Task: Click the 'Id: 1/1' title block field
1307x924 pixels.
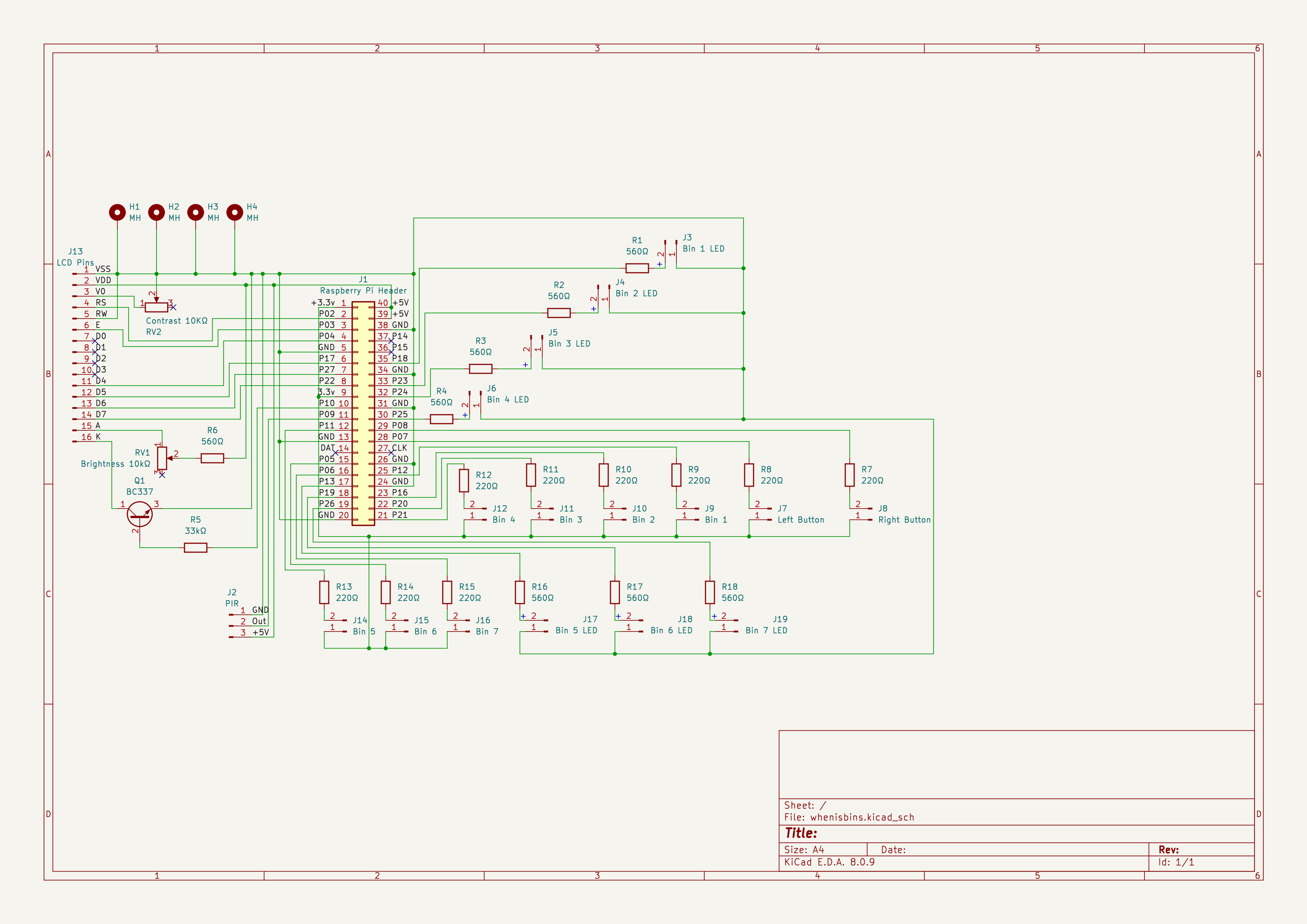Action: (x=1176, y=862)
